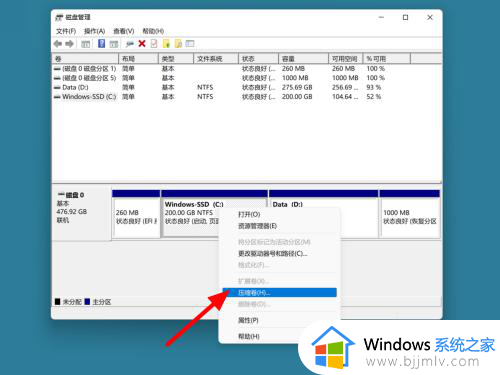Open the 帮助(H) menu in menu bar
This screenshot has width=500, height=375.
[x=153, y=31]
